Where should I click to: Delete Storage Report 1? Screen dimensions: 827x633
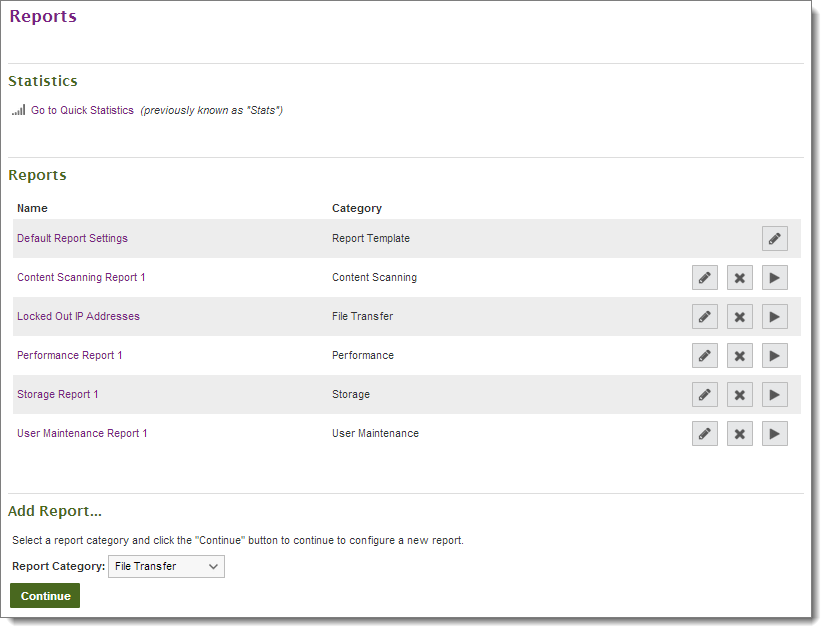click(739, 395)
